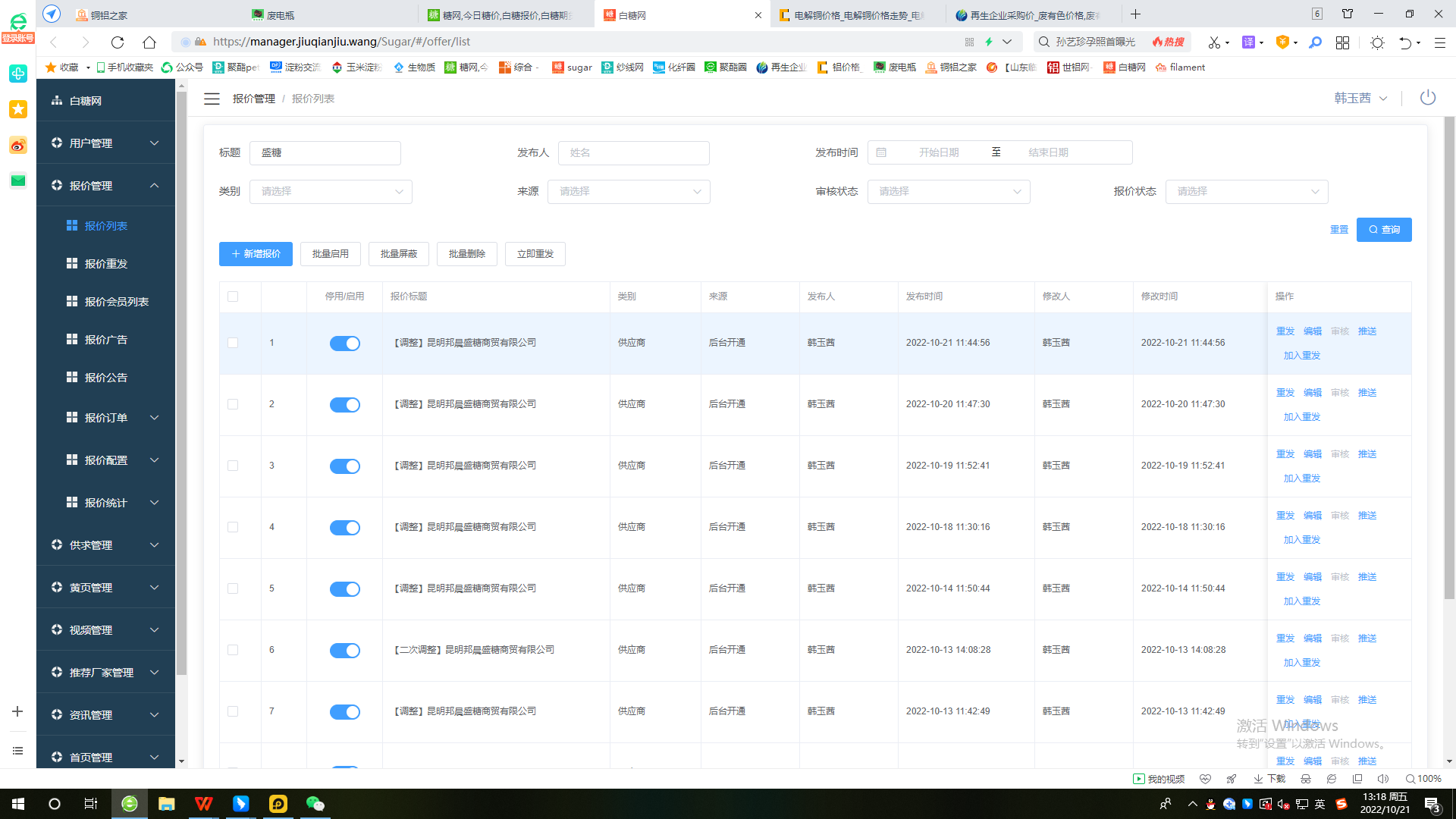This screenshot has height=819, width=1456.
Task: Tick the select-all header checkbox
Action: (233, 297)
